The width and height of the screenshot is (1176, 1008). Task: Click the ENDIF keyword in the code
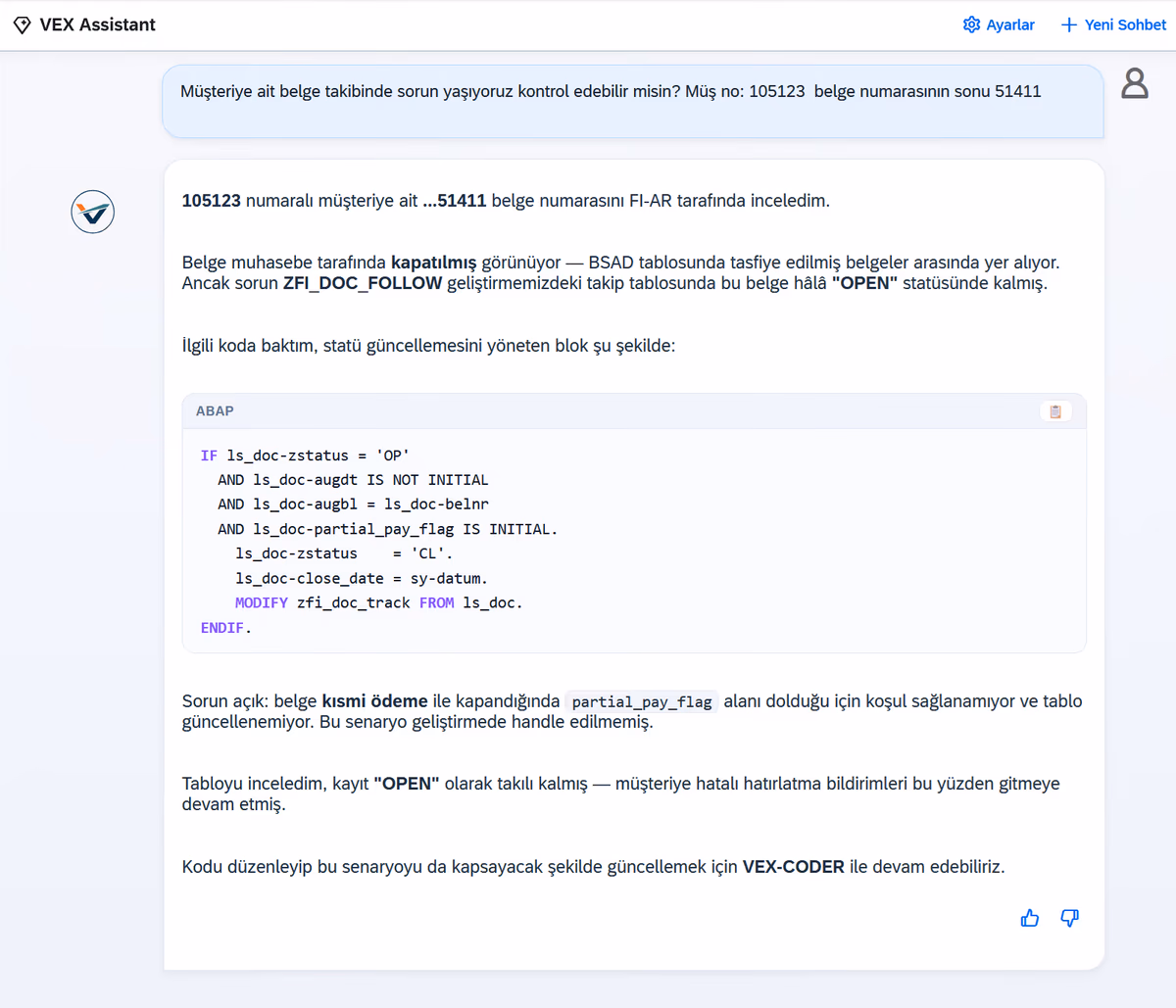tap(222, 627)
